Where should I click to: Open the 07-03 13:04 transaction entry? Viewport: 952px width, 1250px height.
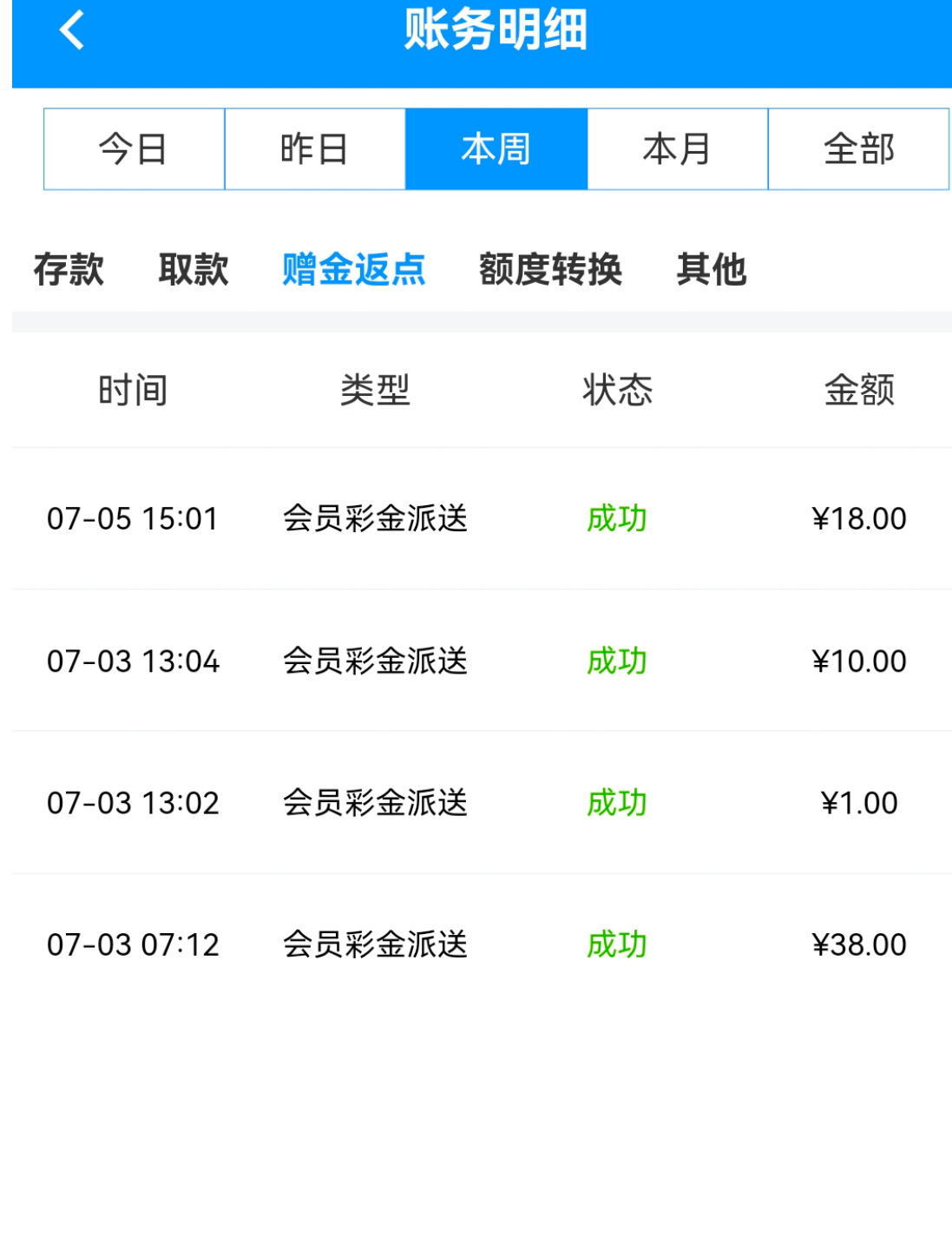133,661
